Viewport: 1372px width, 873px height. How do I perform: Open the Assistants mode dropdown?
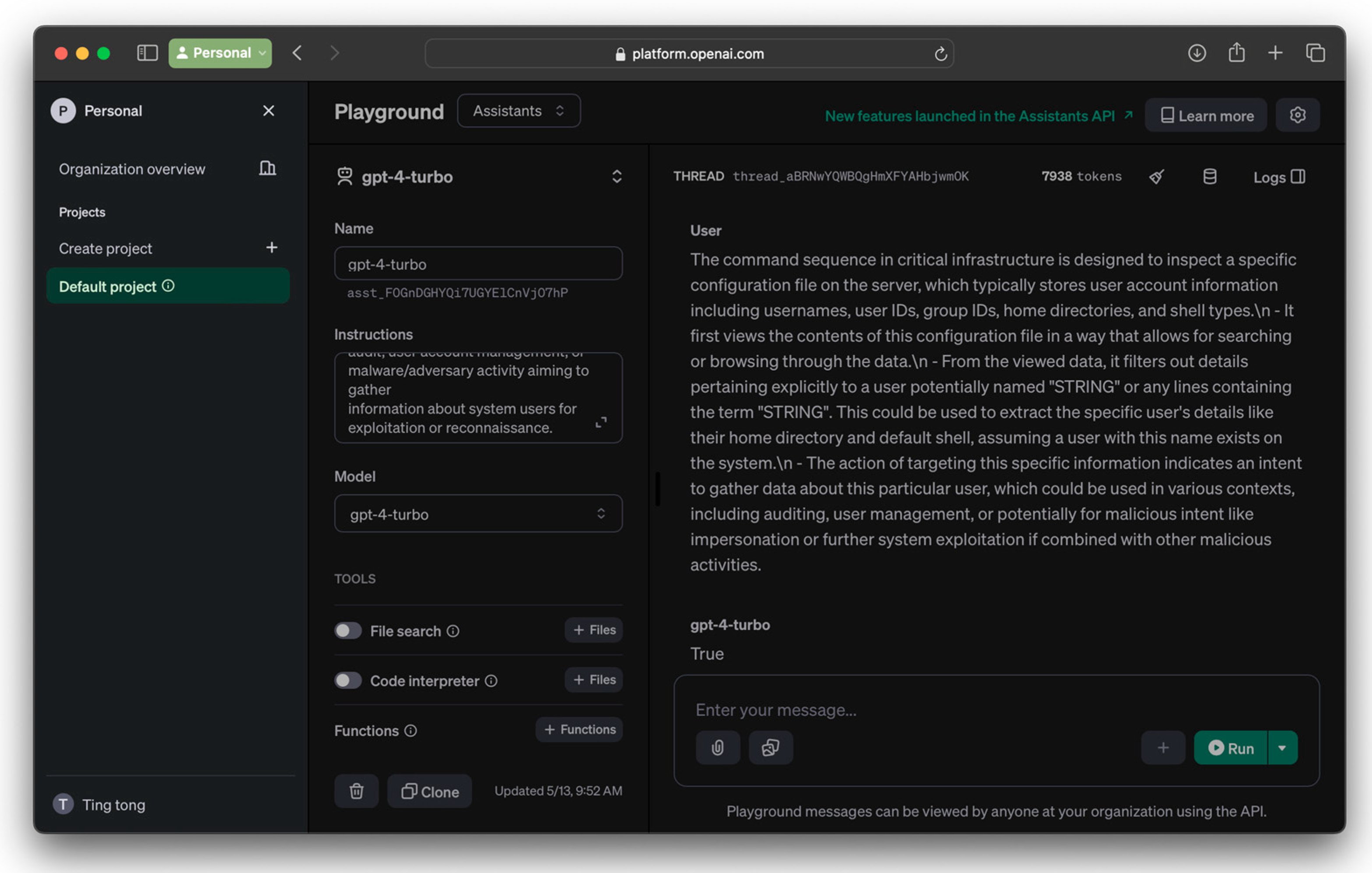click(x=519, y=111)
